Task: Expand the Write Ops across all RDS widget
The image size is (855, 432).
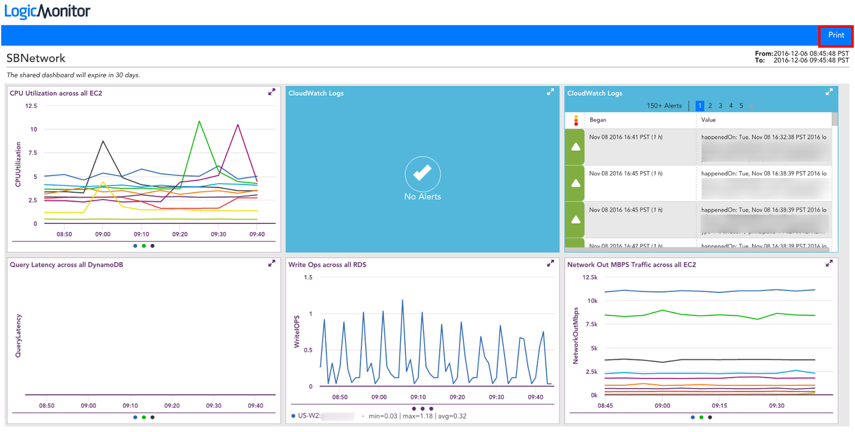Action: coord(550,263)
